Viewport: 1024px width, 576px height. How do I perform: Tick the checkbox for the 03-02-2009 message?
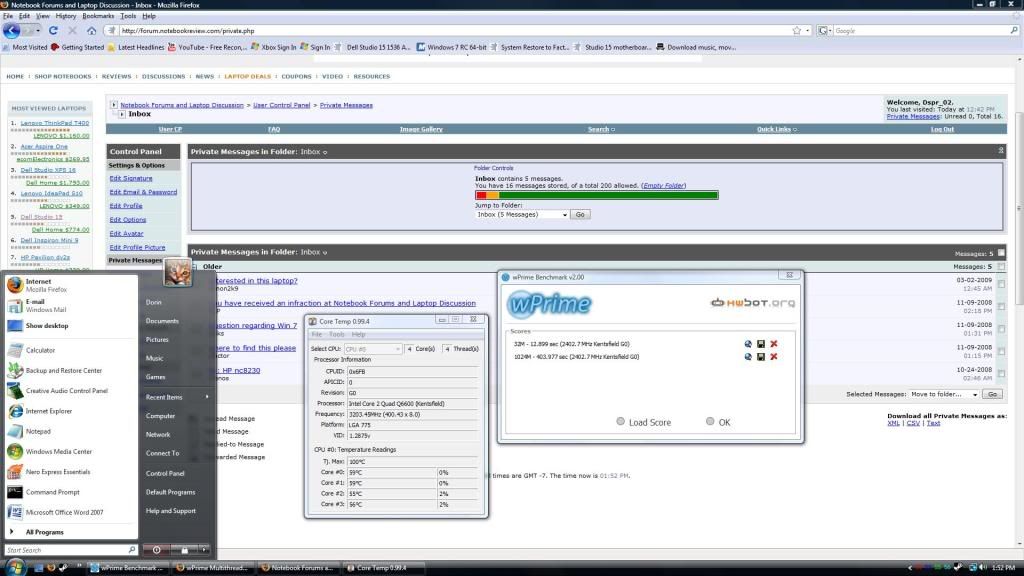click(x=1001, y=284)
